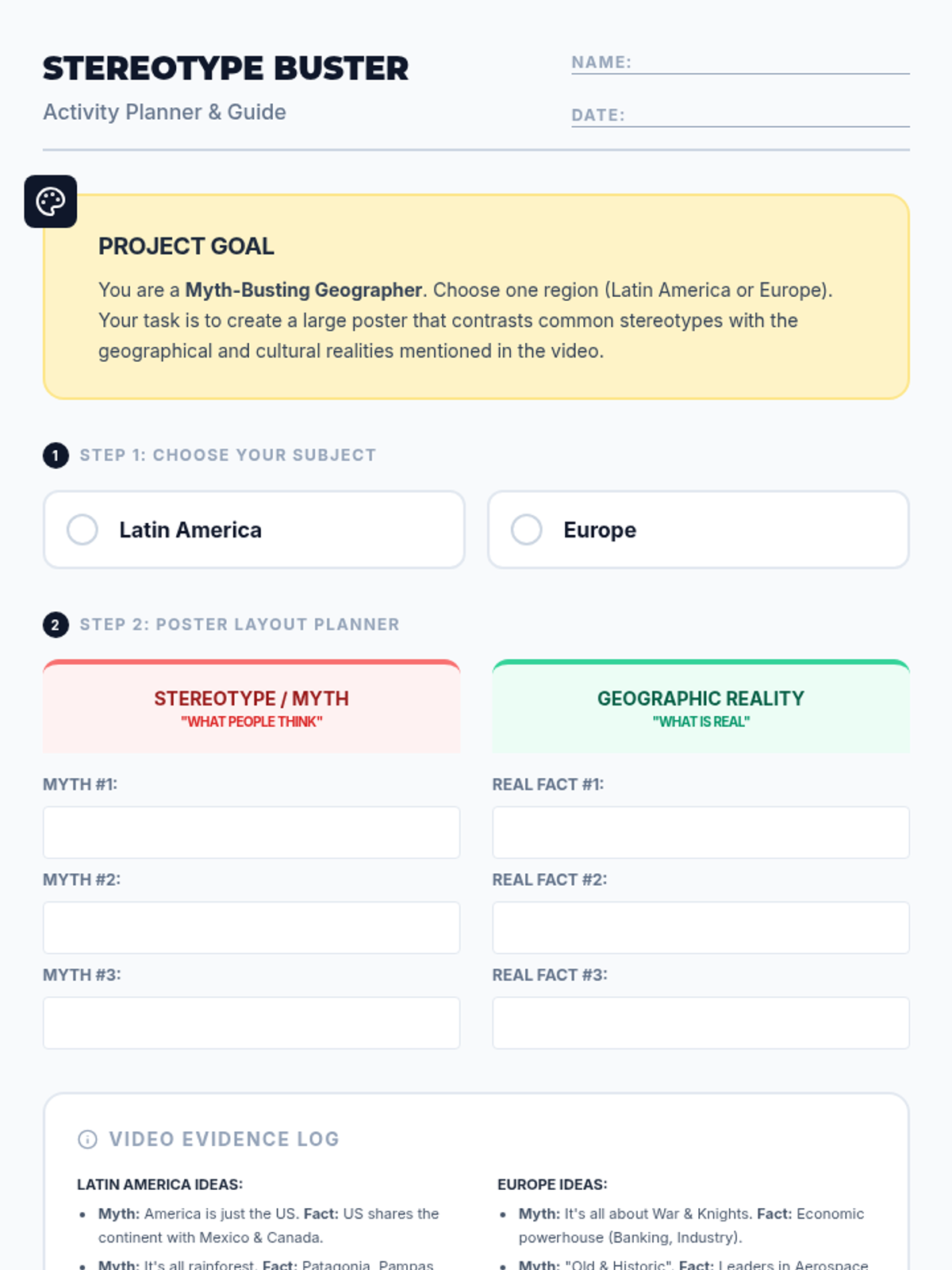Focus the Real Fact #1 text box

tap(701, 833)
